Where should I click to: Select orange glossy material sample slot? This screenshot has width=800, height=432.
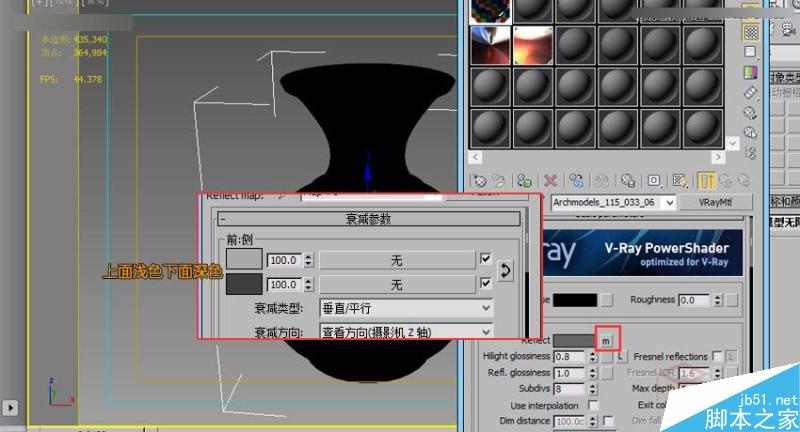533,45
